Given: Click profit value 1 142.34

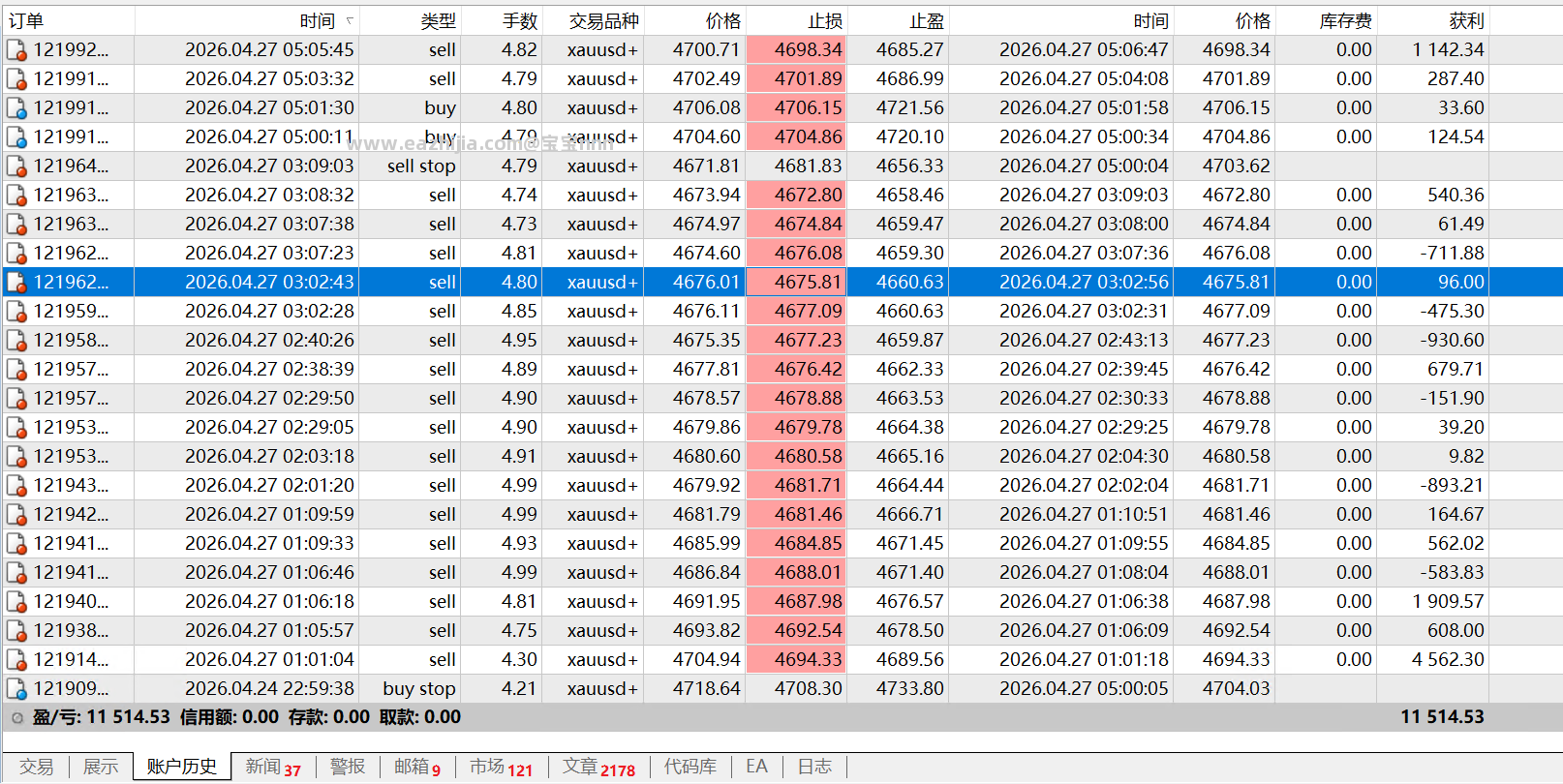Looking at the screenshot, I should (1448, 50).
